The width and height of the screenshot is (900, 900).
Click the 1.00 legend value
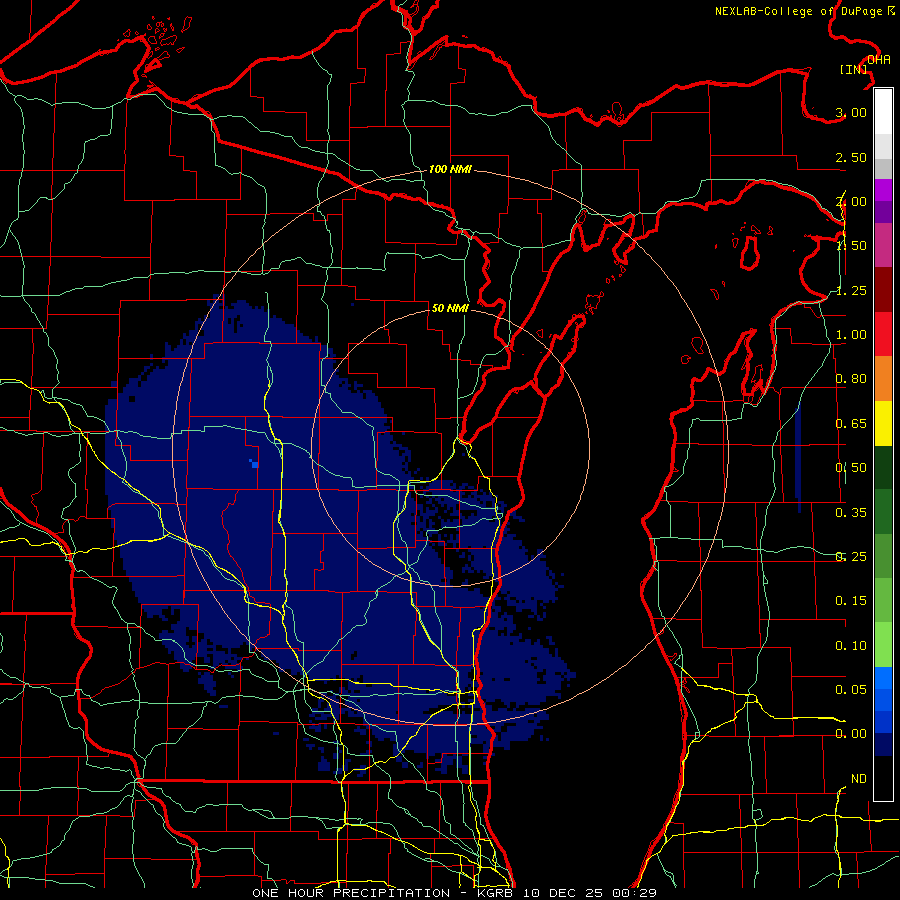pyautogui.click(x=851, y=335)
